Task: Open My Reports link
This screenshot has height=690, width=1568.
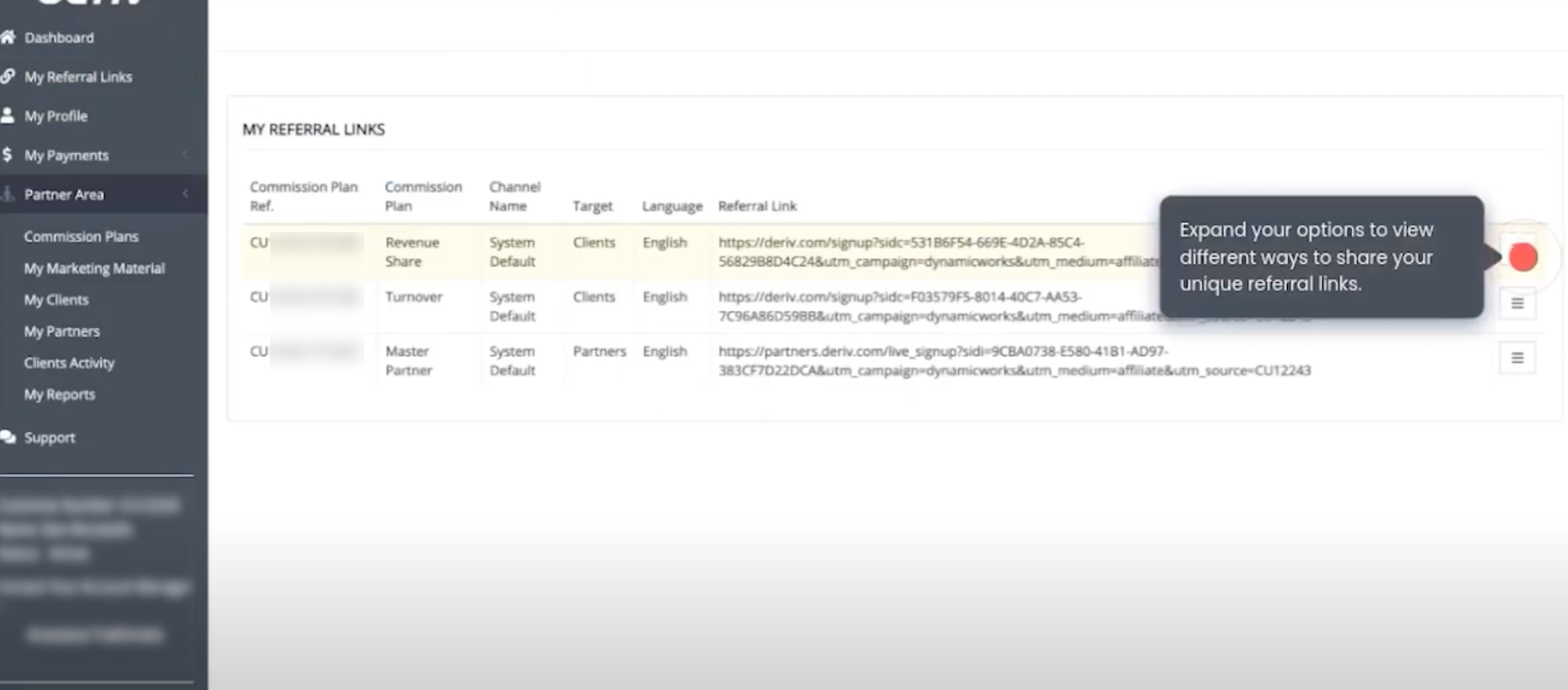Action: (59, 395)
